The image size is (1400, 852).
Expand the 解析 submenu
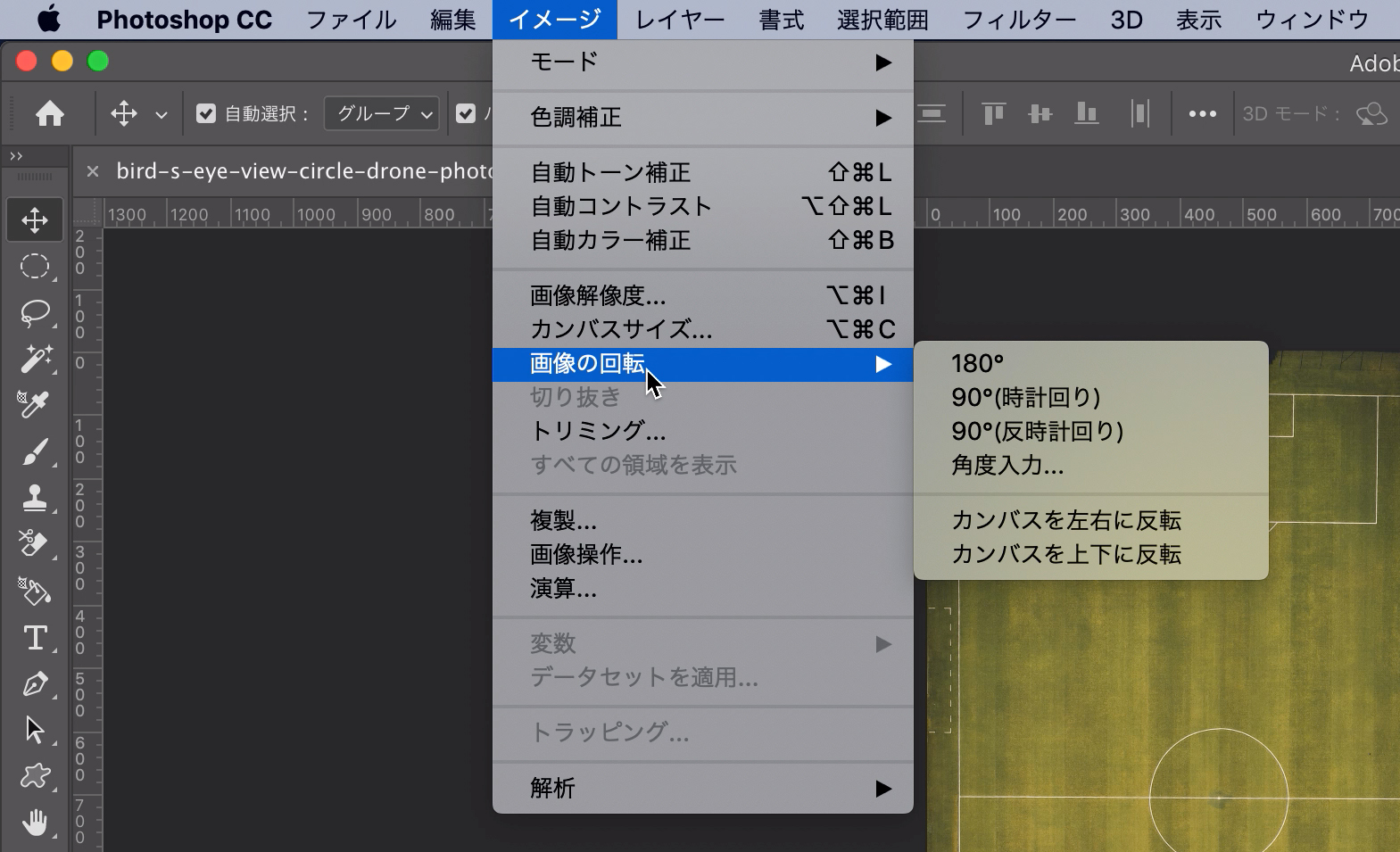pos(703,788)
